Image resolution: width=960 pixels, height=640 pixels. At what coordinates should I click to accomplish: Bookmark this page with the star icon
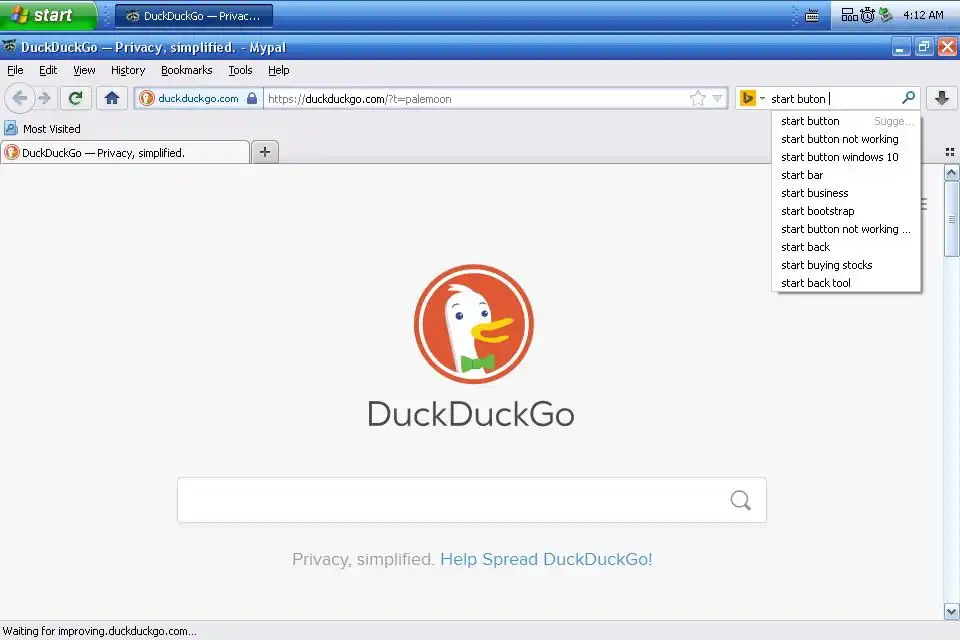click(697, 98)
